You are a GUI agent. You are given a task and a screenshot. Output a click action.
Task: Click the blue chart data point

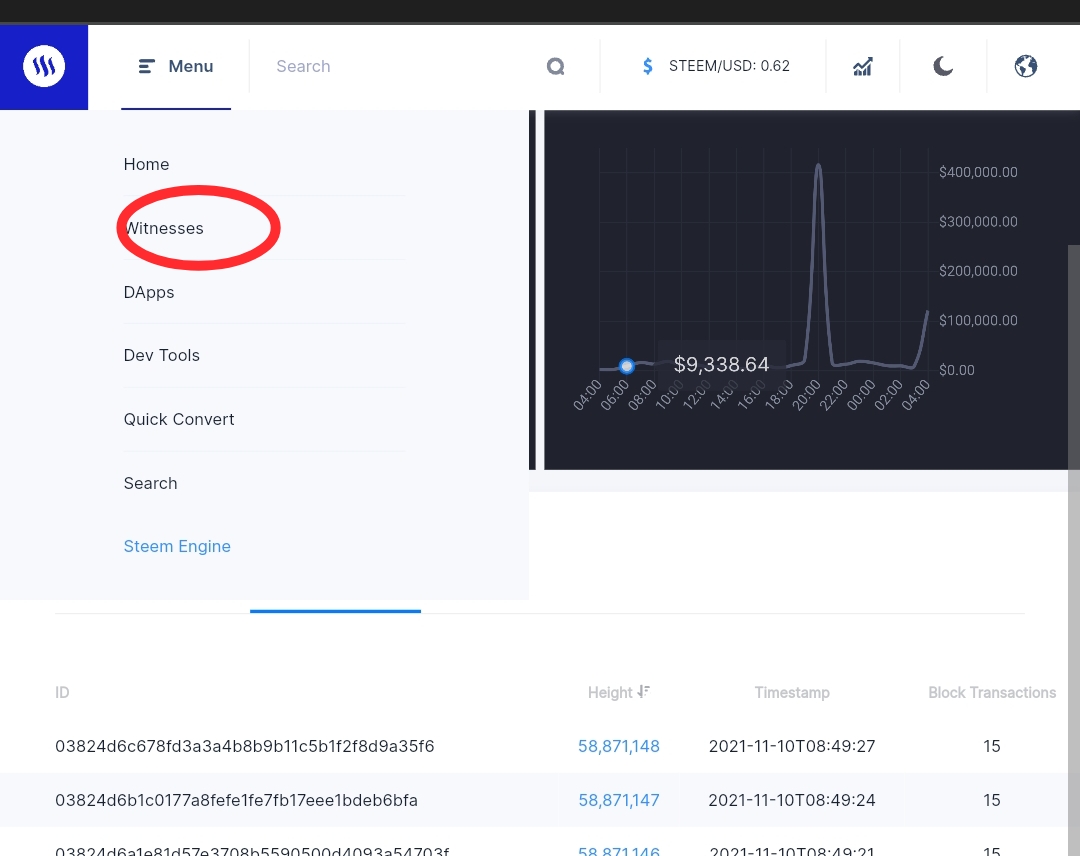point(626,366)
